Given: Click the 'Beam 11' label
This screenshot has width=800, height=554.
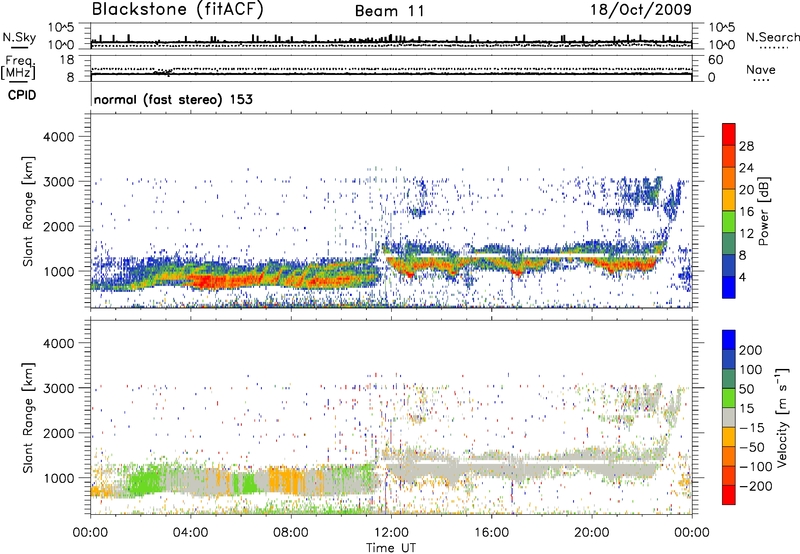Looking at the screenshot, I should click(x=390, y=11).
